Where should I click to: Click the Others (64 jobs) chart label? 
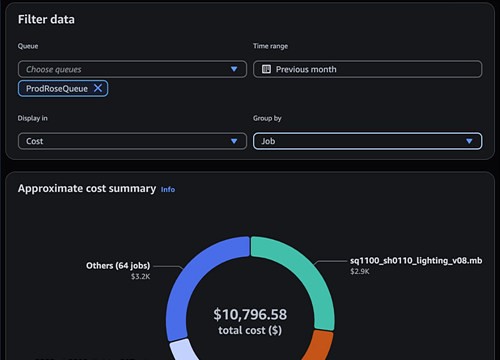118,266
